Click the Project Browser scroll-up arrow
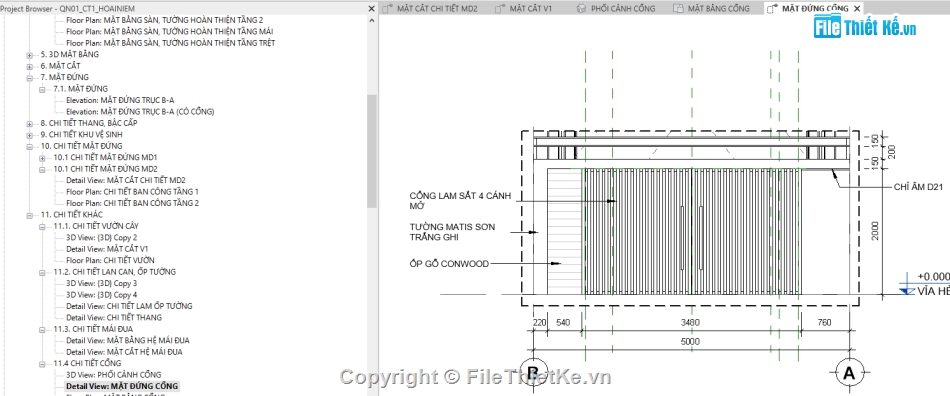Image resolution: width=950 pixels, height=396 pixels. 371,20
